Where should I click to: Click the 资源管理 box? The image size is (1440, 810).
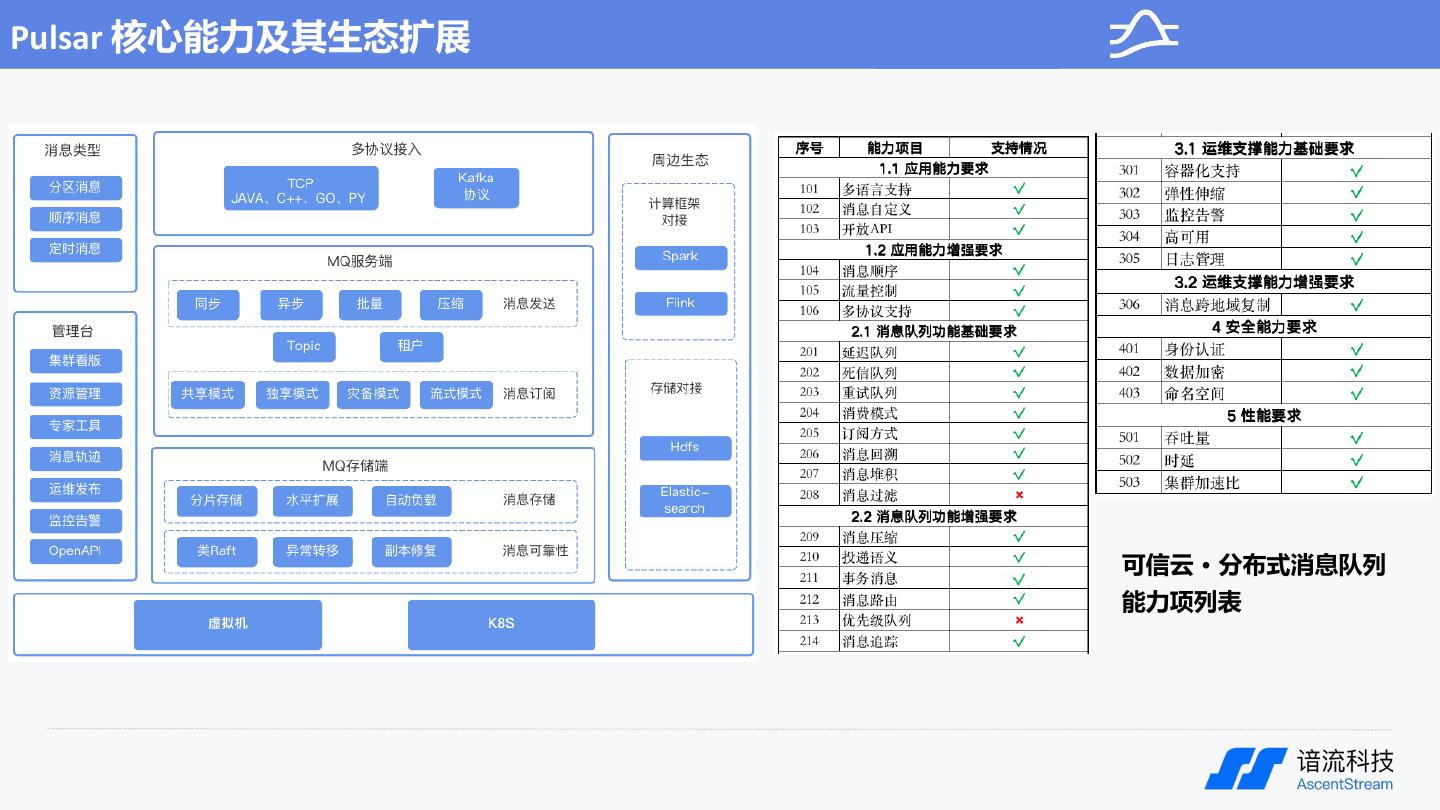coord(75,394)
